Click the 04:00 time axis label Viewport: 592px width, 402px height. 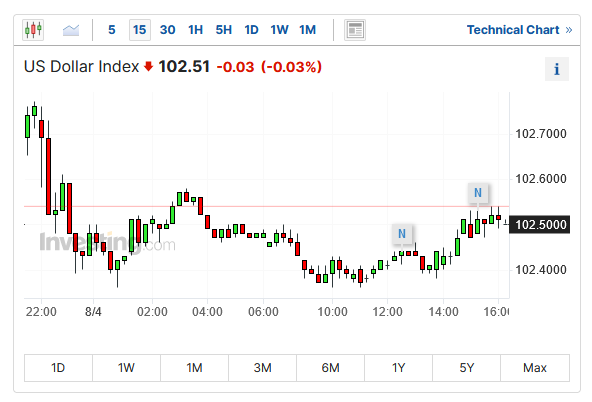coord(207,312)
